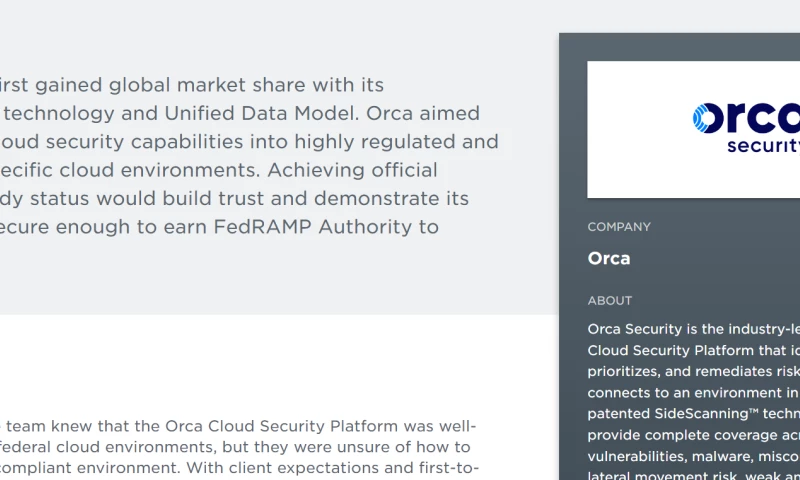Image resolution: width=800 pixels, height=480 pixels.
Task: Click the 'Orca' company name heading
Action: point(609,258)
